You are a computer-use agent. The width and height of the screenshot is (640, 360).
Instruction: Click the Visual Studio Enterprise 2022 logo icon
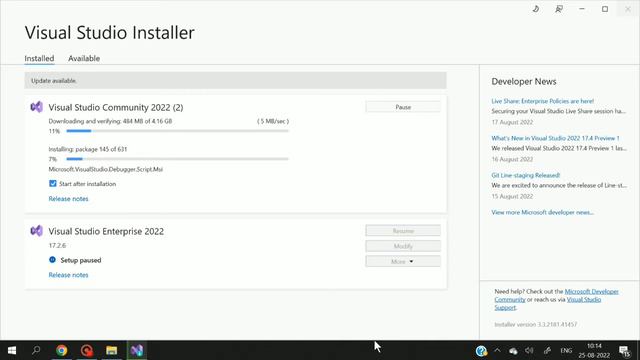coord(36,231)
